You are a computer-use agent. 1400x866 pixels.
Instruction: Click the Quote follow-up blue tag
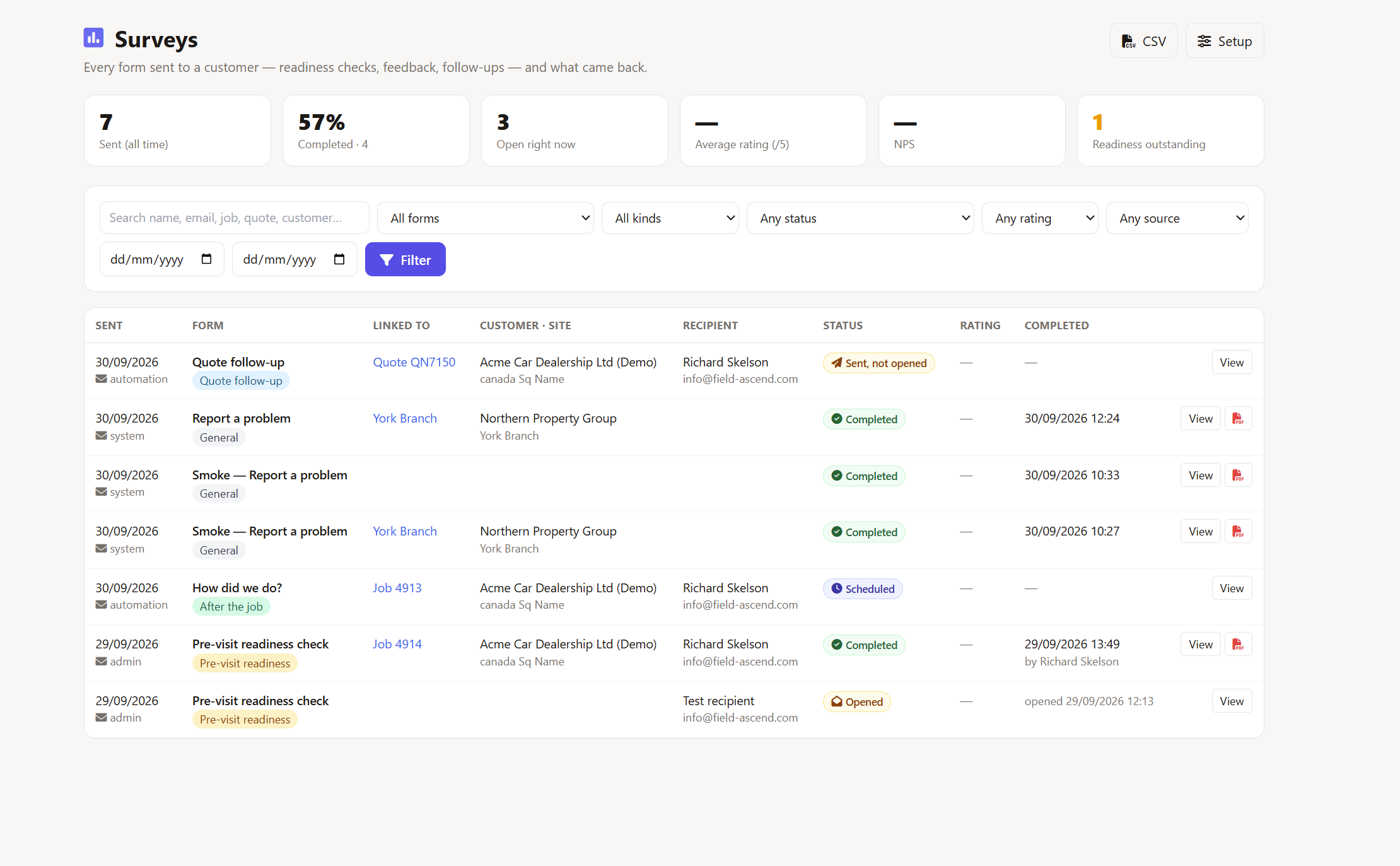click(x=241, y=380)
